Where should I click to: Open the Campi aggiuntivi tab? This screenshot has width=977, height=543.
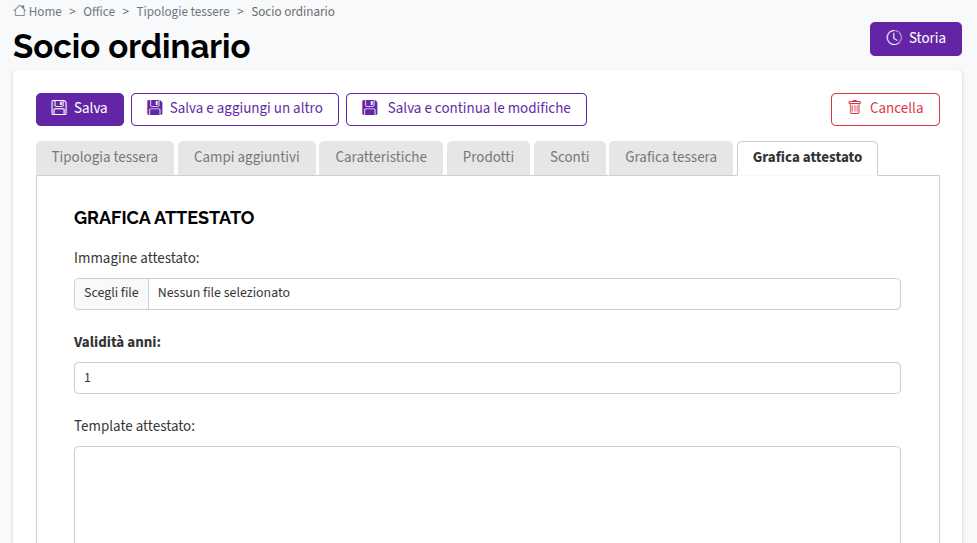point(247,158)
